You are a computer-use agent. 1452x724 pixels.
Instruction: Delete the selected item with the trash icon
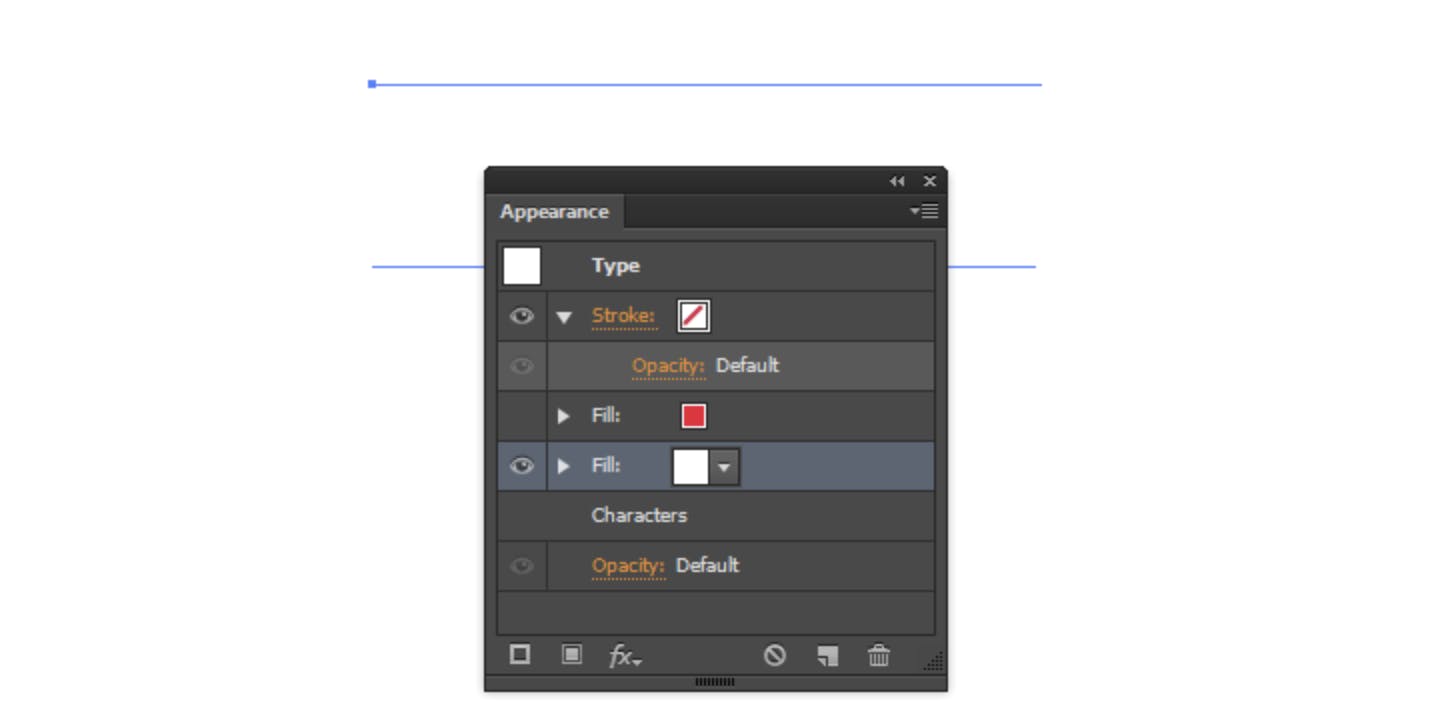point(878,656)
